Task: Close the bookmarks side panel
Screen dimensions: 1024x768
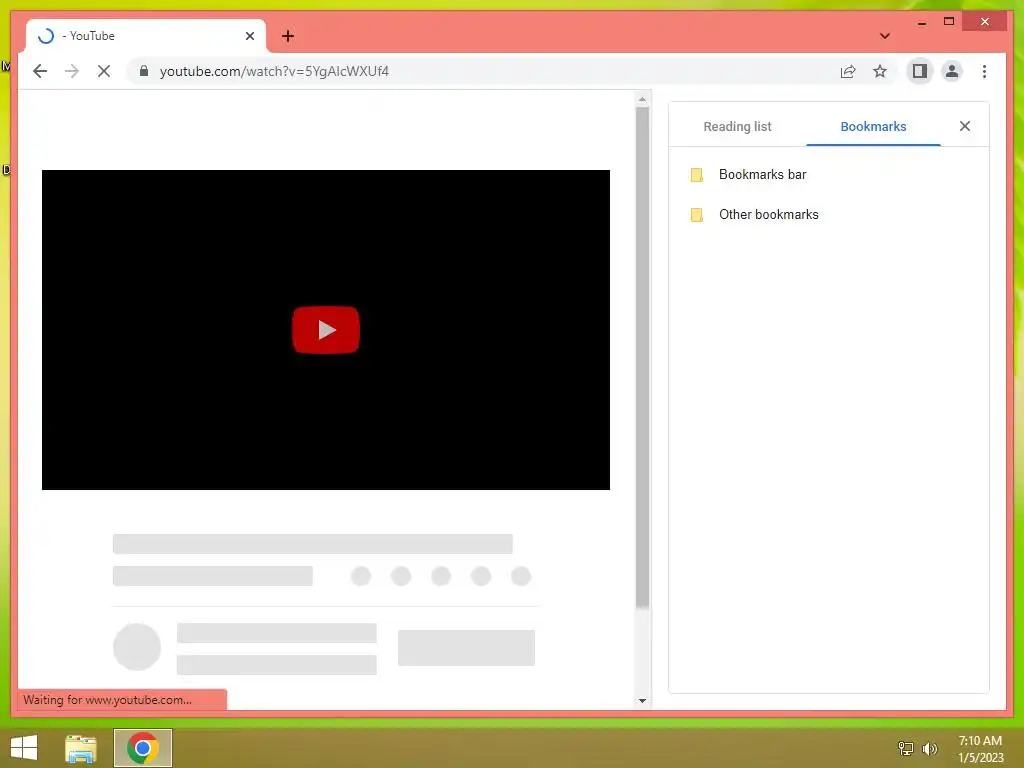Action: coord(965,126)
